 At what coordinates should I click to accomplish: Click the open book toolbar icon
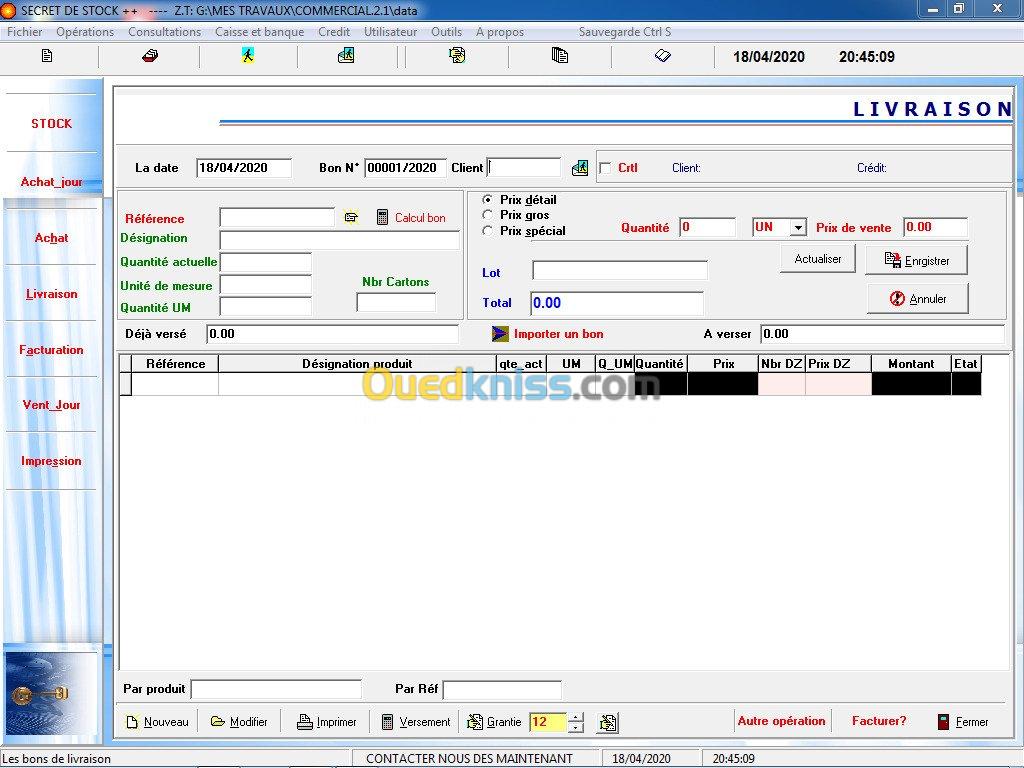pyautogui.click(x=662, y=56)
